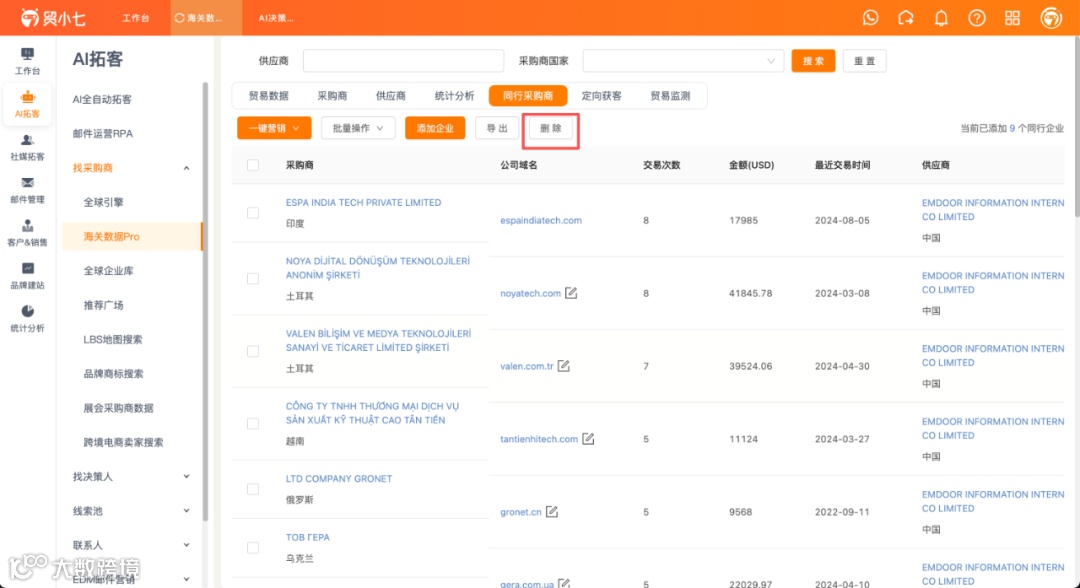Click the 删除 button
The width and height of the screenshot is (1080, 588).
550,128
